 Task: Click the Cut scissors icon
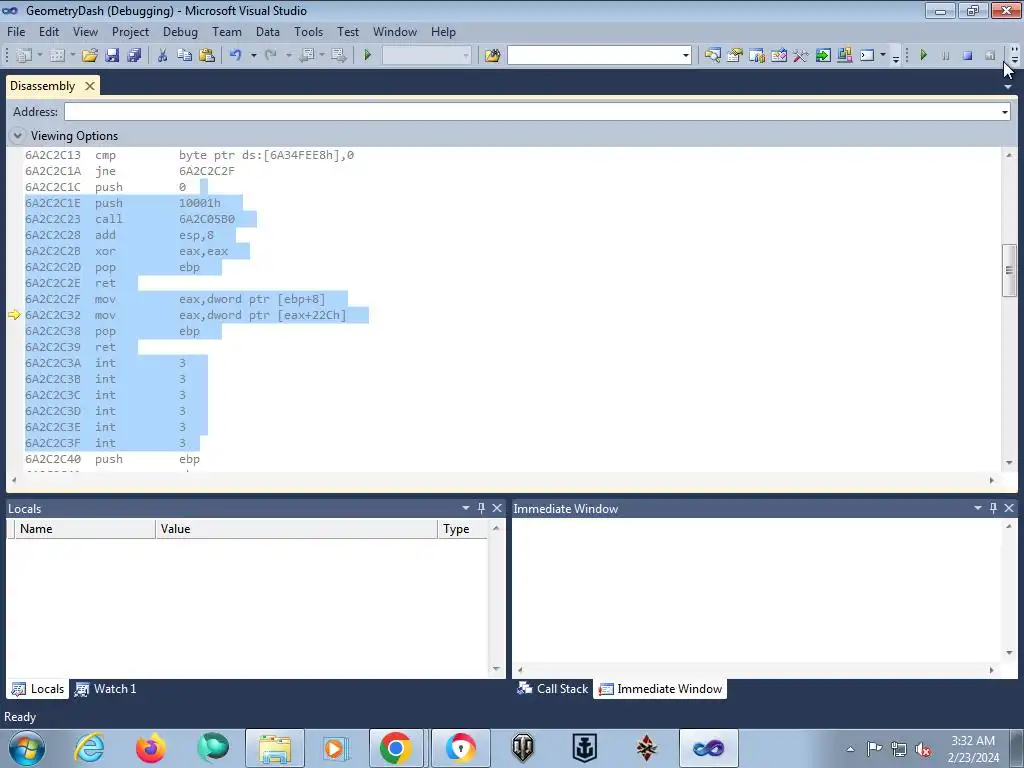163,56
